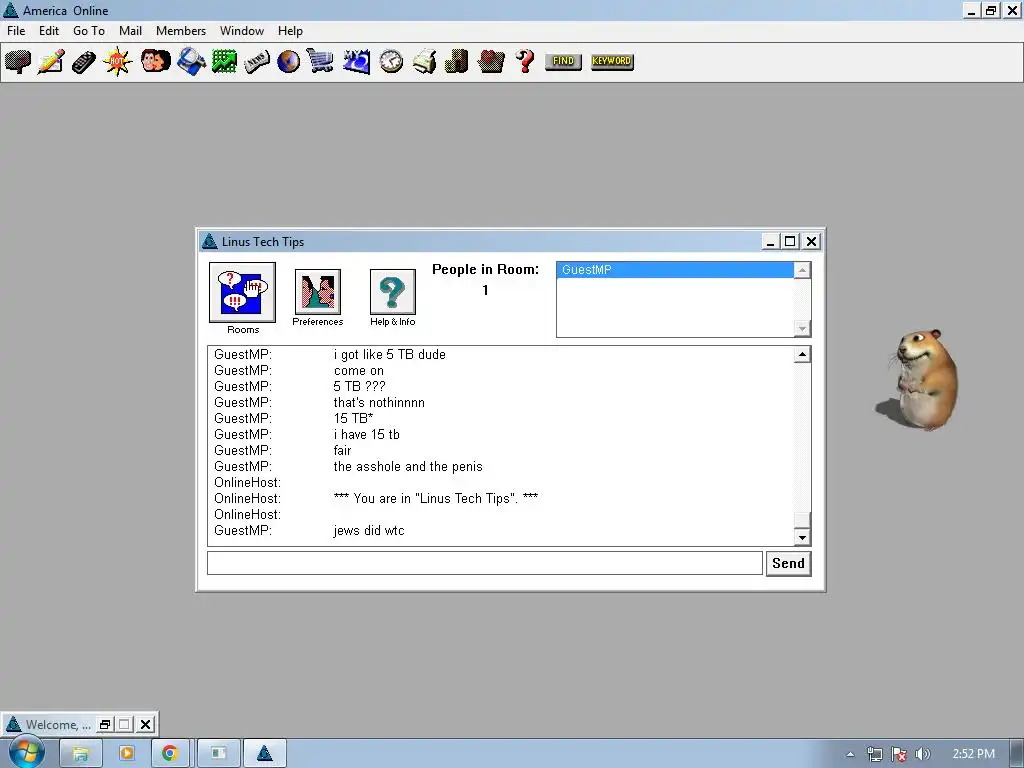Open the Action Center flag icon
The width and height of the screenshot is (1024, 768).
pos(899,754)
